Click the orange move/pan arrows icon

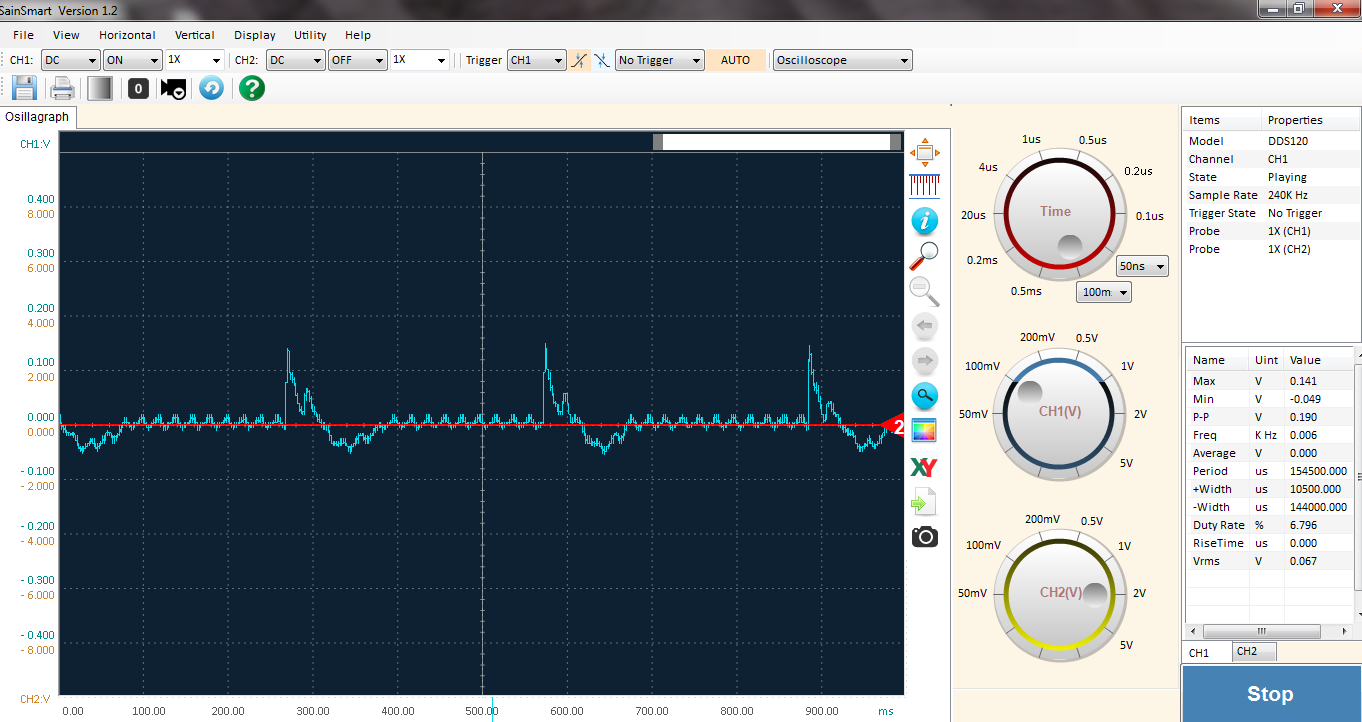click(x=924, y=153)
